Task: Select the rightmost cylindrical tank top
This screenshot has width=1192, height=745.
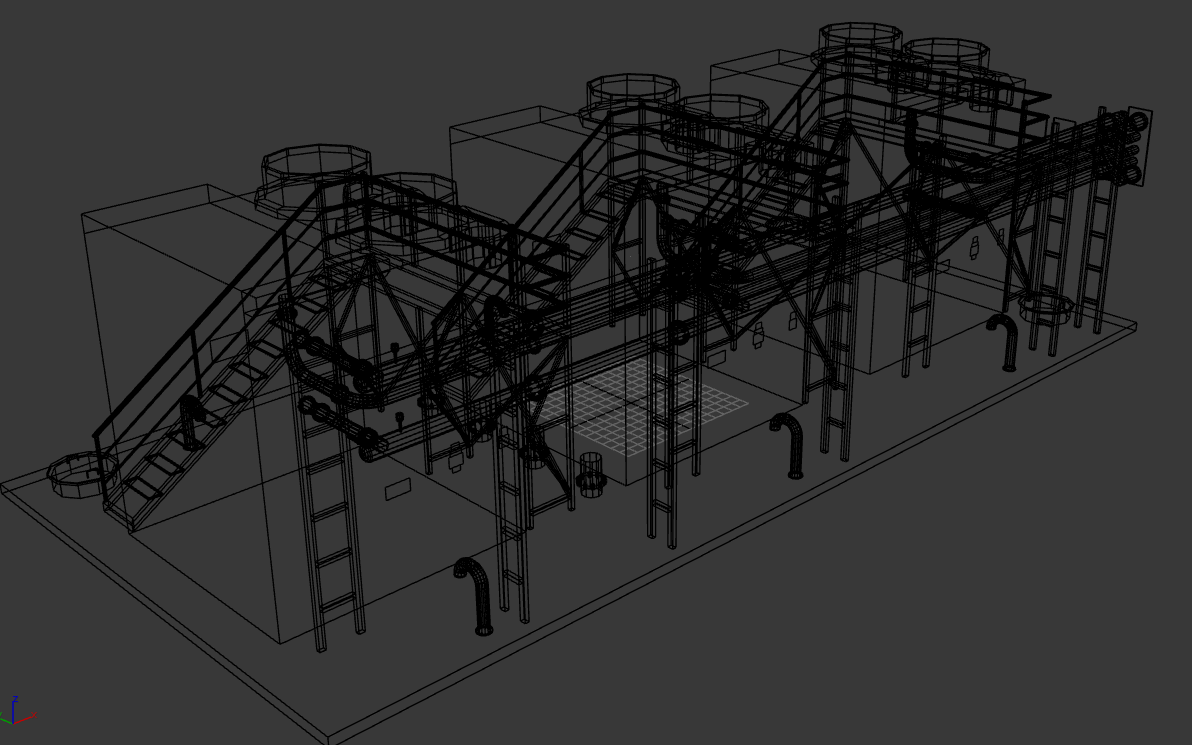Action: click(945, 54)
